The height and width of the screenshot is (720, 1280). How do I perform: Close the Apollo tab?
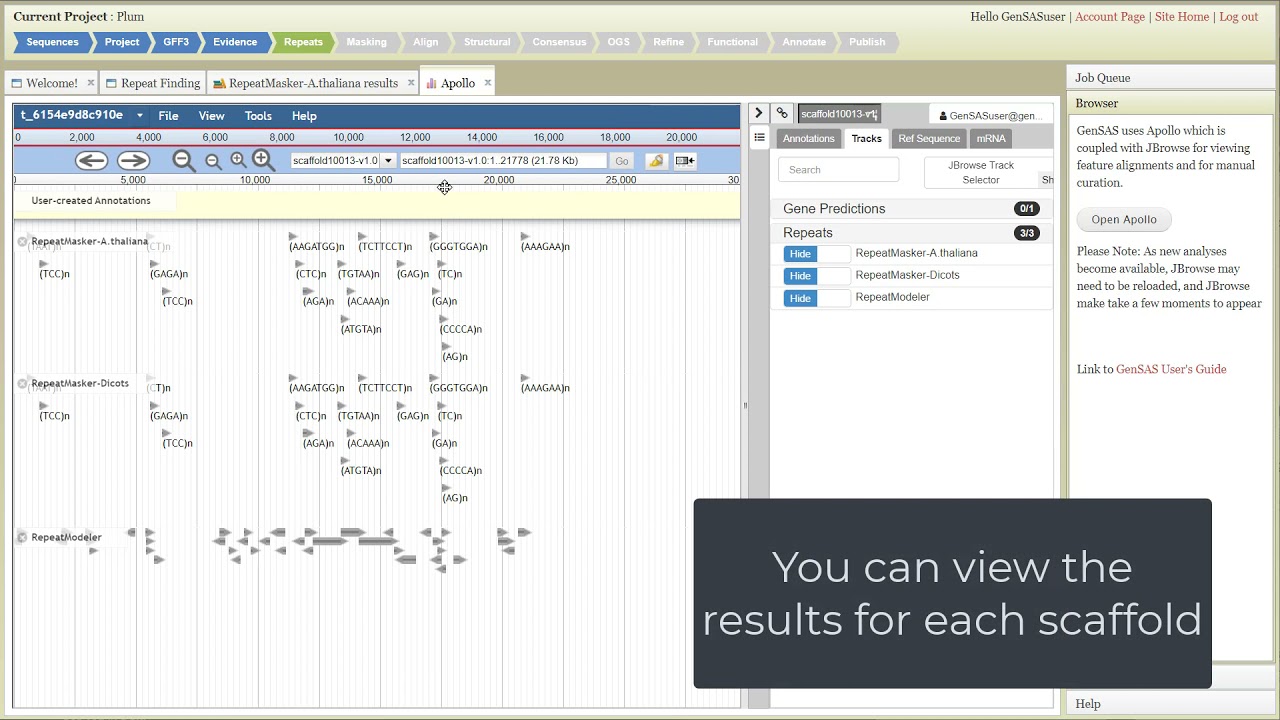(487, 83)
